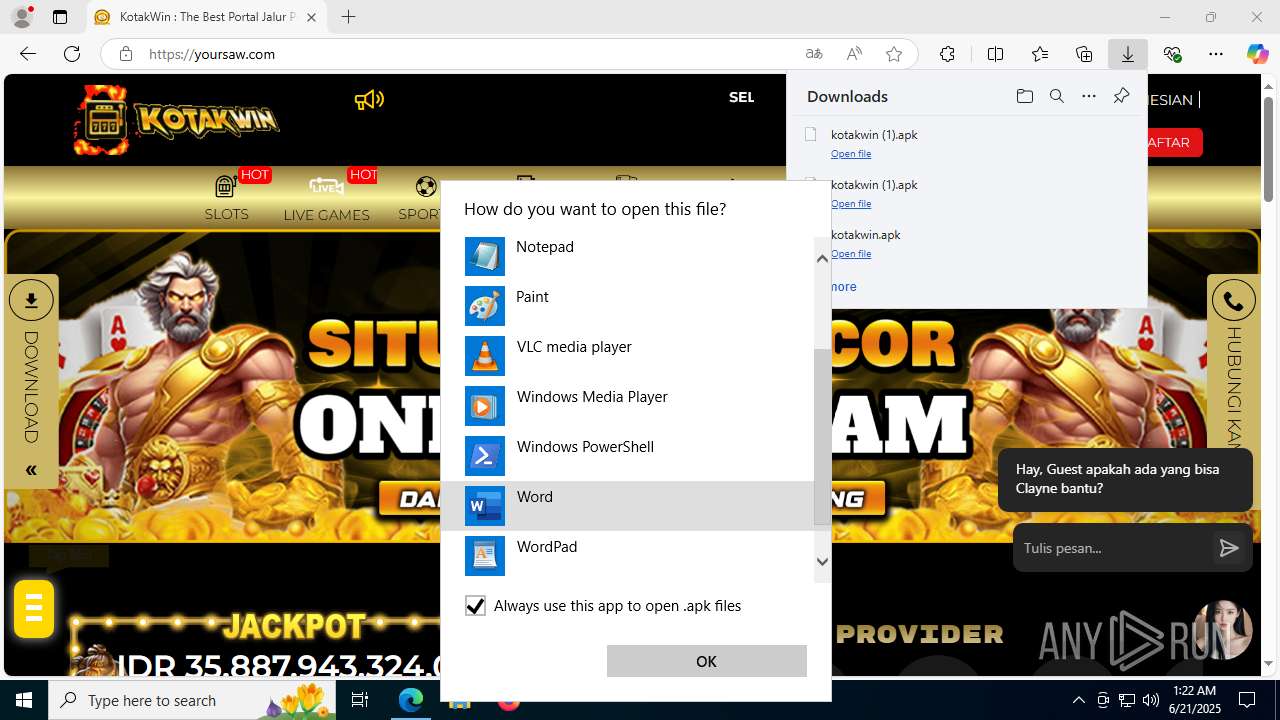Open notification center icon
Screen dimensions: 1280x720
(1247, 700)
